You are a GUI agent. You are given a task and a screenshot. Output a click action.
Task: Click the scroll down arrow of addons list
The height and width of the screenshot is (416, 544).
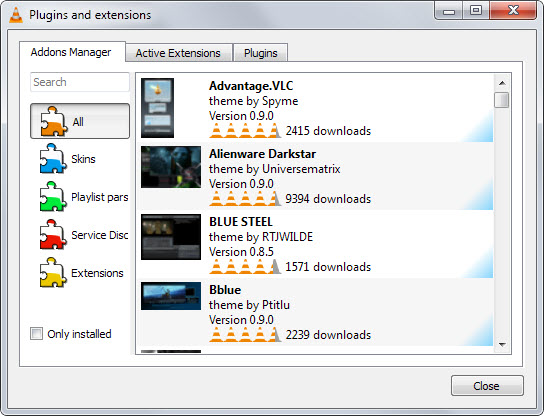pos(502,345)
